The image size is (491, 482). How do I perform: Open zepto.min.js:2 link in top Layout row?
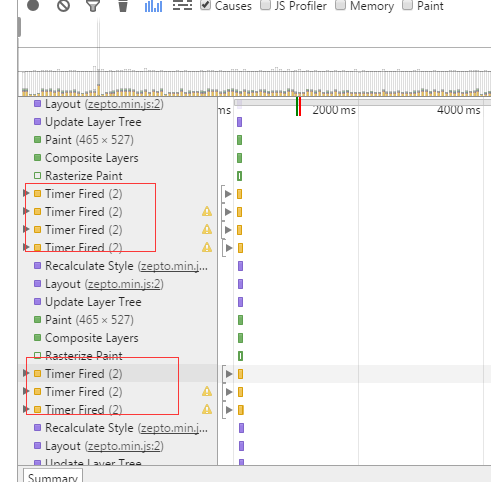click(124, 104)
